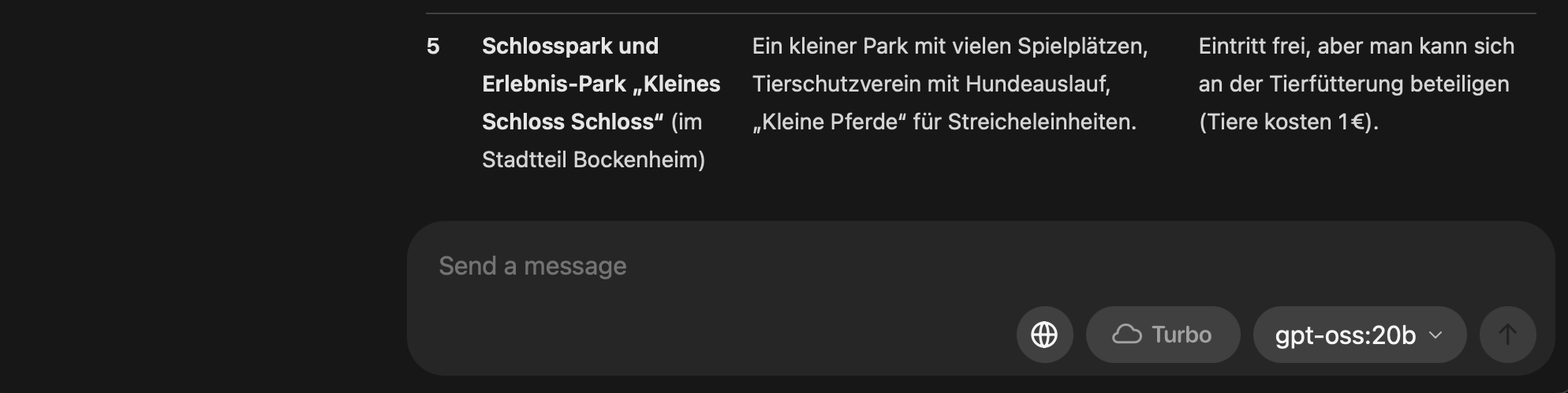Click the Kleines Schloss Schloss bold text

coord(601,103)
